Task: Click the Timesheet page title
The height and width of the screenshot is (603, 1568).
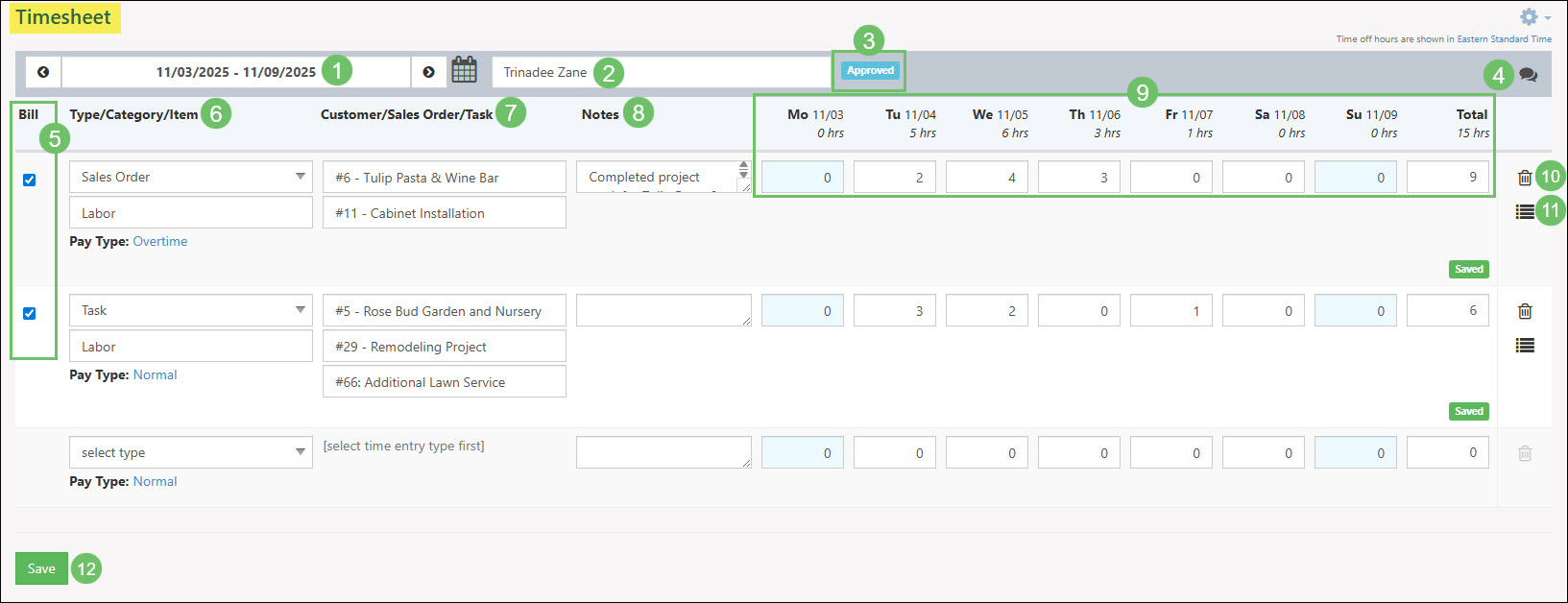Action: coord(64,17)
